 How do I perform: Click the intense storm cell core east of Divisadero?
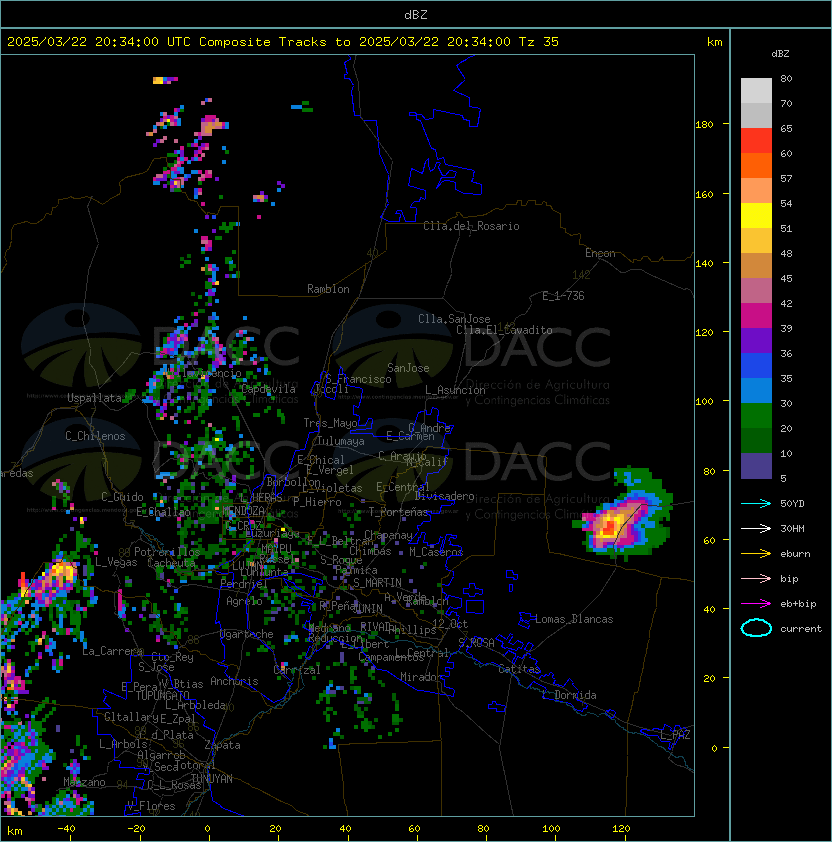609,527
